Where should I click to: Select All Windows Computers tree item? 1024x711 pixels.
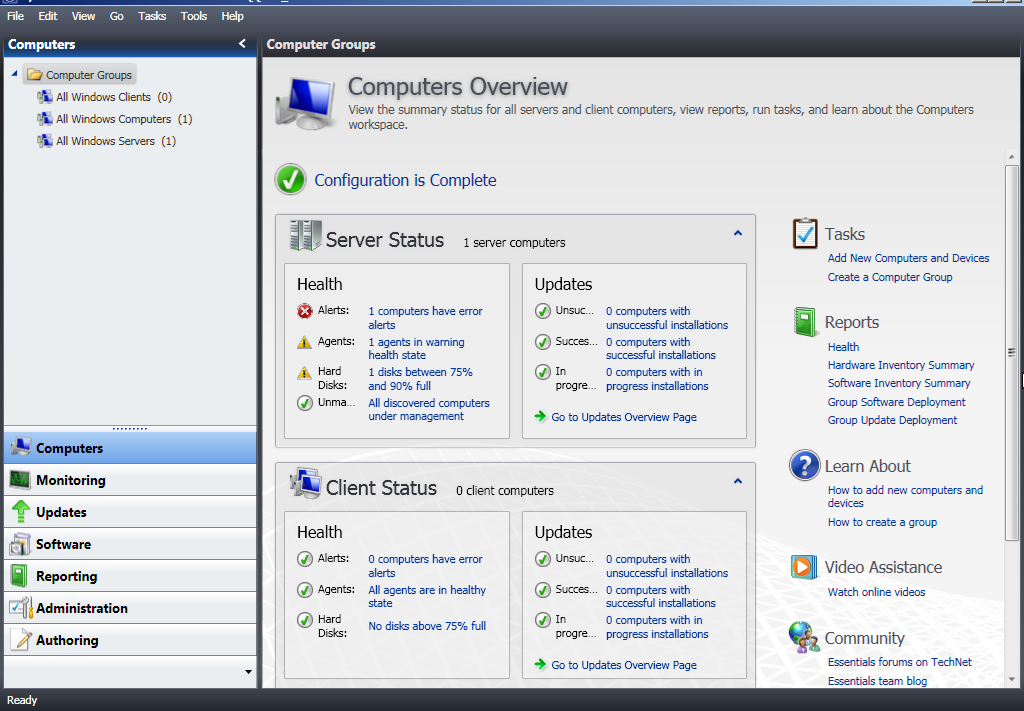click(x=113, y=119)
